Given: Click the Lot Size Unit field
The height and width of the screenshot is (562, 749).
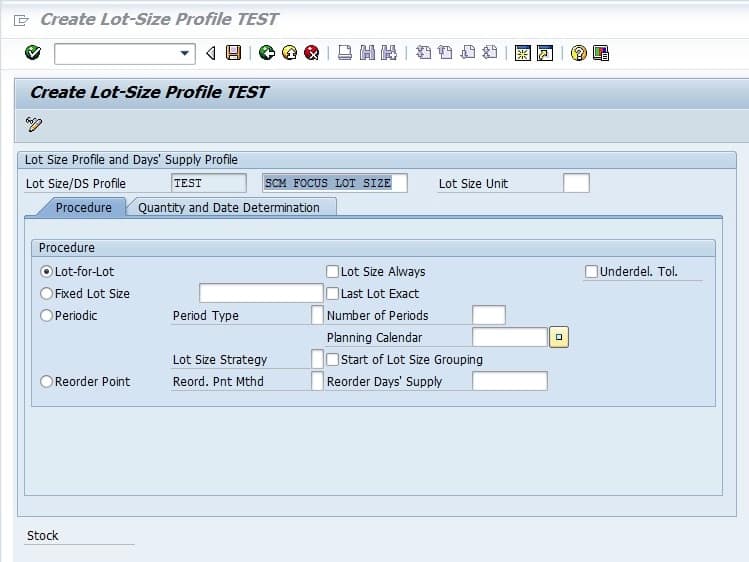Looking at the screenshot, I should pos(576,183).
